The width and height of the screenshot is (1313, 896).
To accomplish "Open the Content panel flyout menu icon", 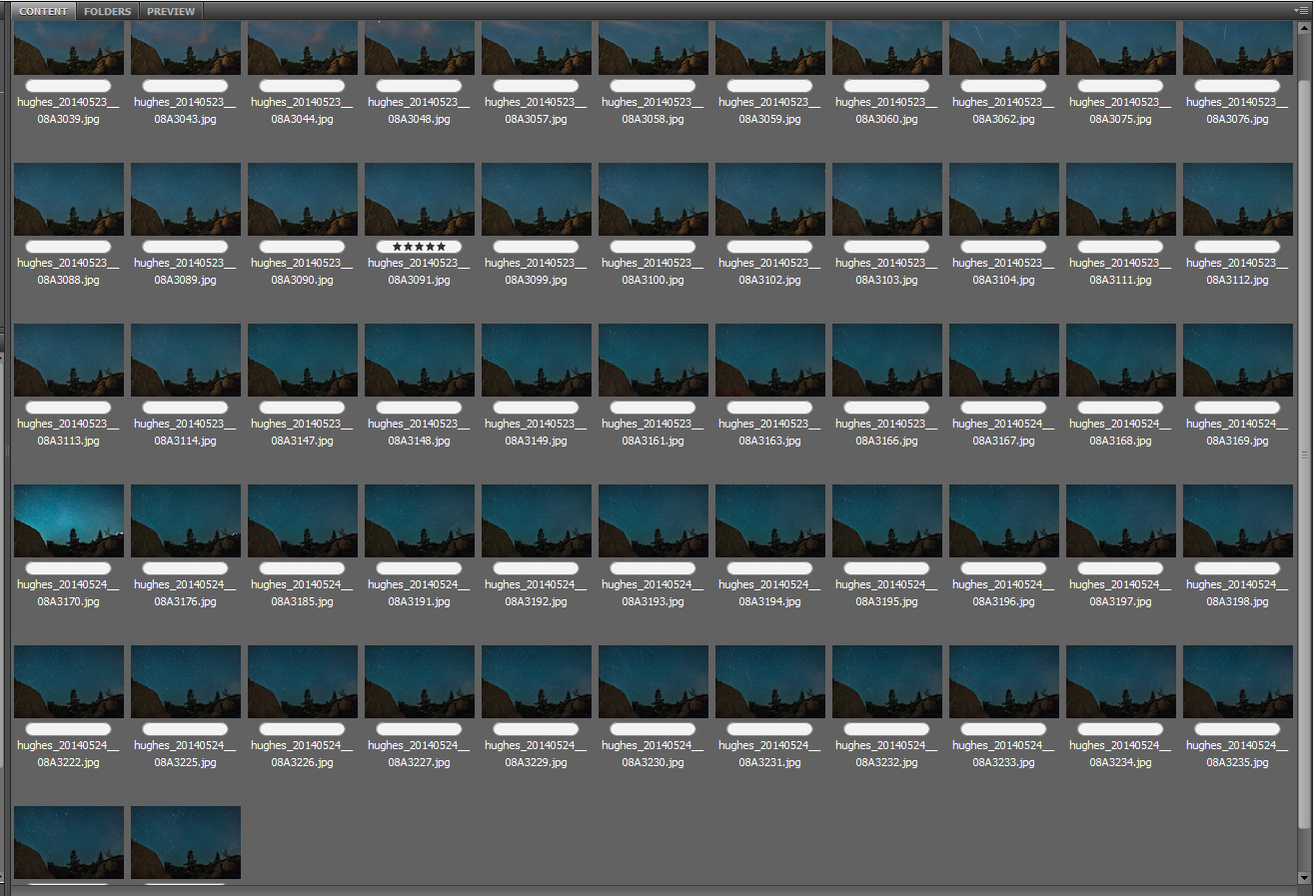I will coord(1300,10).
